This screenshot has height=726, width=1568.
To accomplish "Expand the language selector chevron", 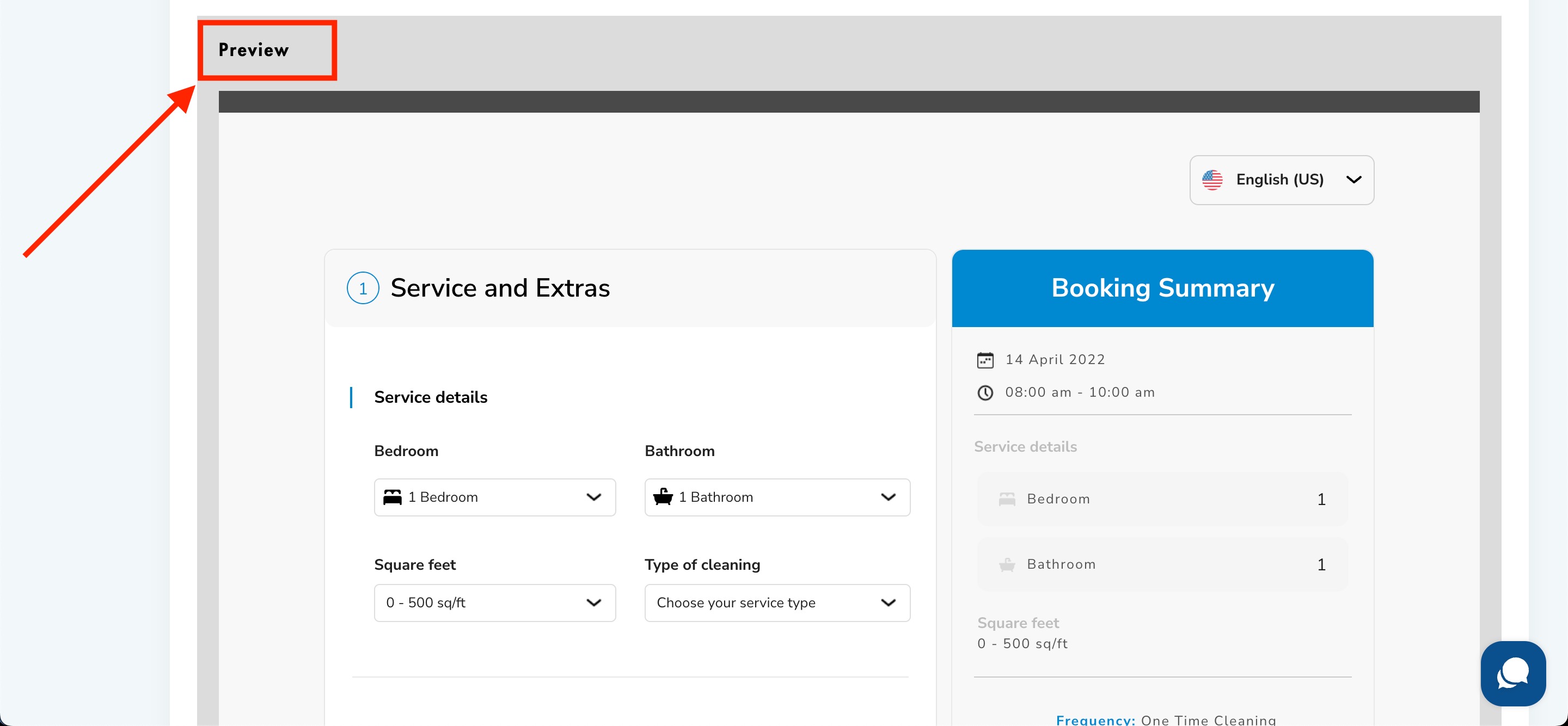I will 1353,180.
